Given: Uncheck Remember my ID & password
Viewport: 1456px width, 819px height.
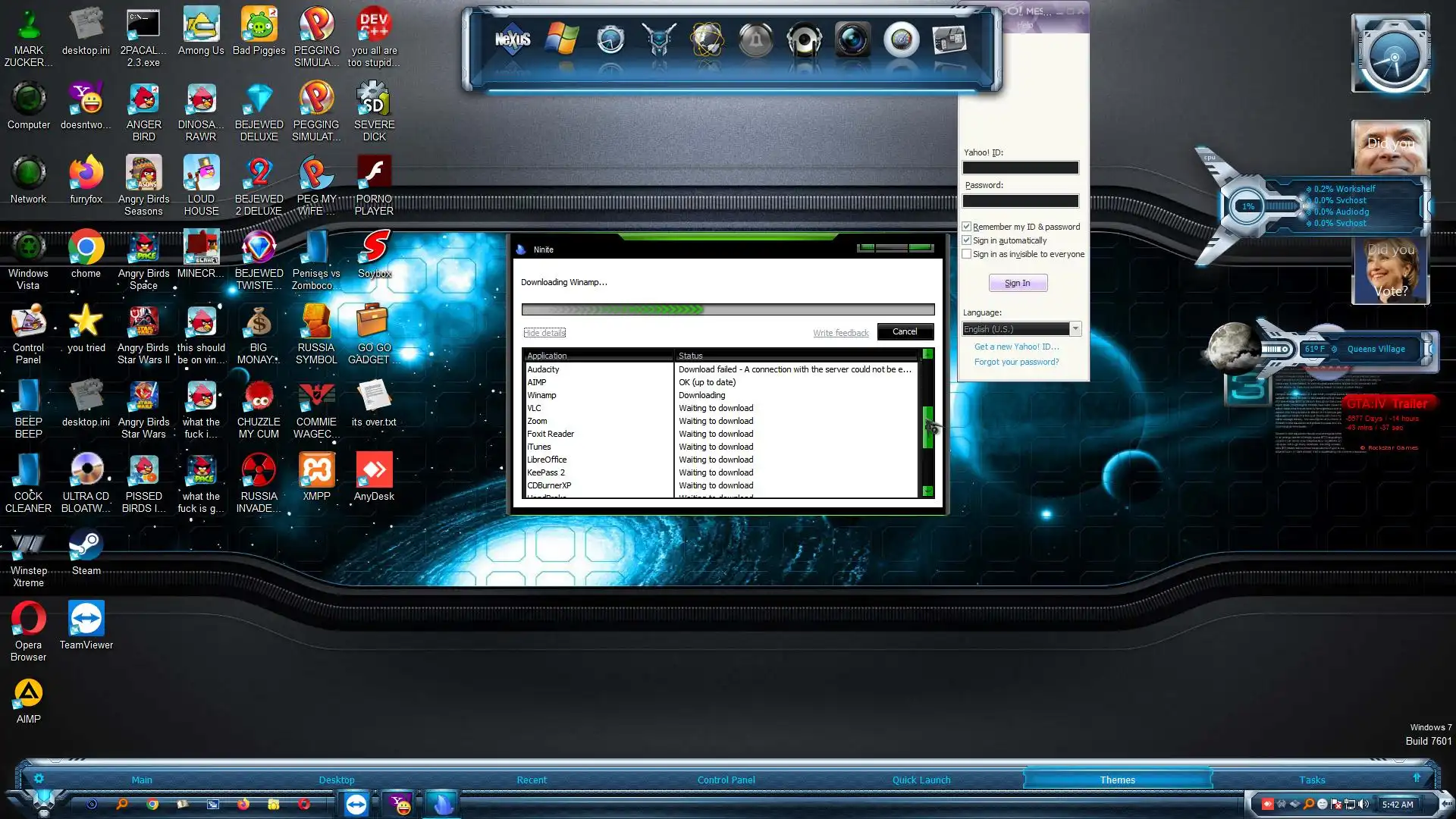Looking at the screenshot, I should (x=967, y=227).
